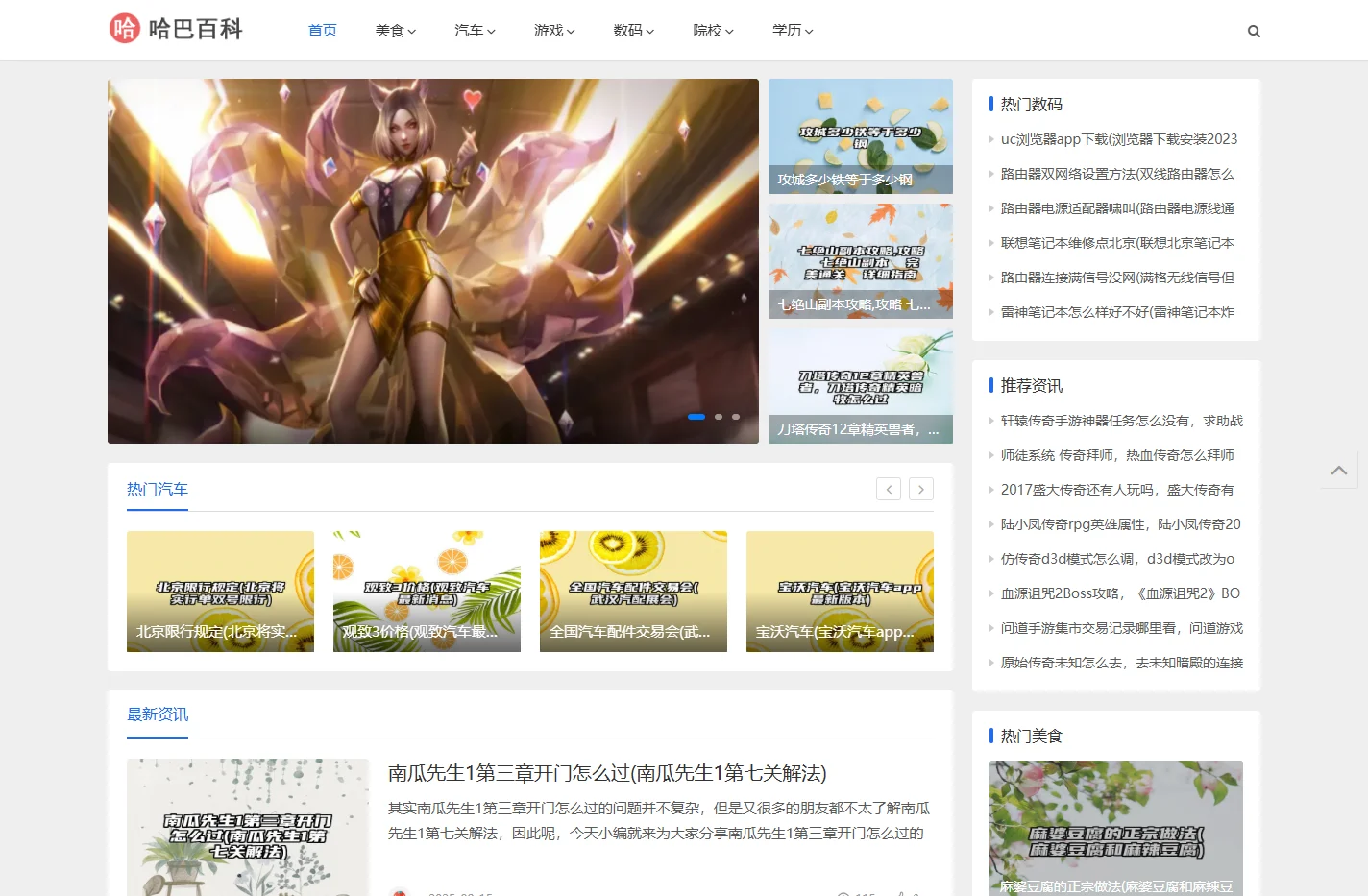Image resolution: width=1368 pixels, height=896 pixels.
Task: Open link uc浏览器app下载
Action: (x=1119, y=139)
